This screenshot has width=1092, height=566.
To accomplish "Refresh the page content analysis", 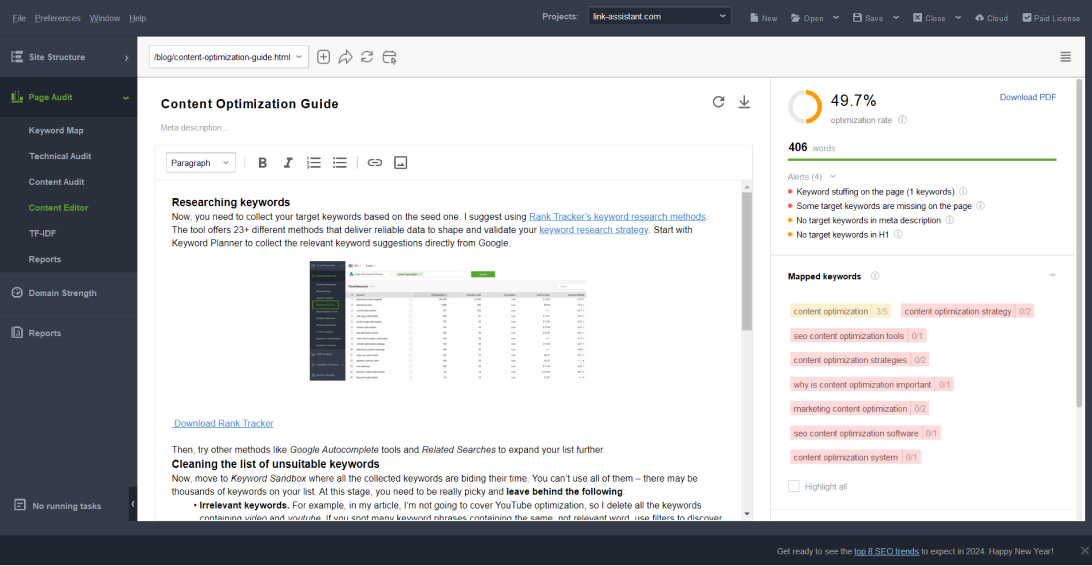I will tap(718, 102).
